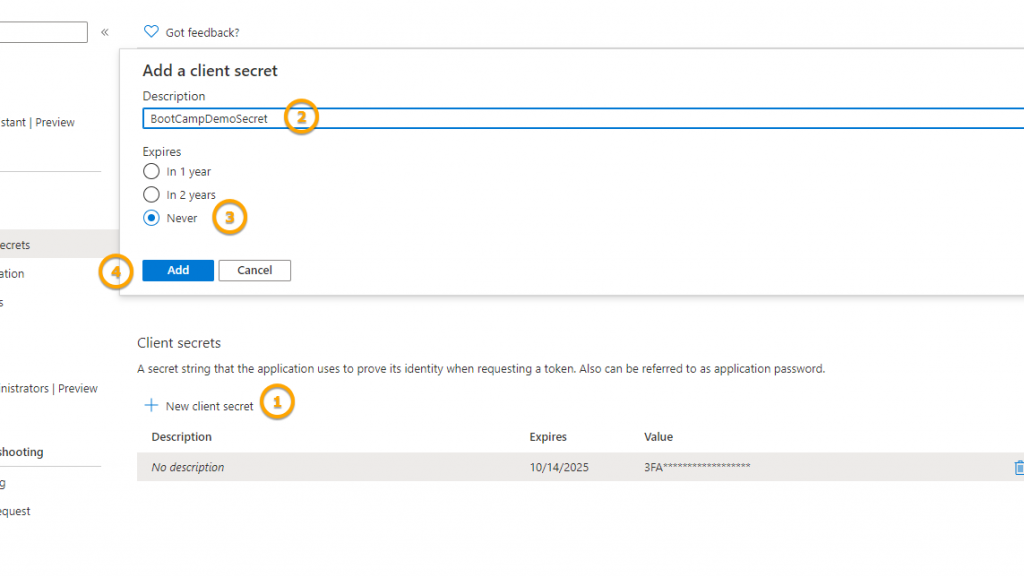This screenshot has width=1024, height=577.
Task: Cancel the Add a client secret dialog
Action: (x=254, y=270)
